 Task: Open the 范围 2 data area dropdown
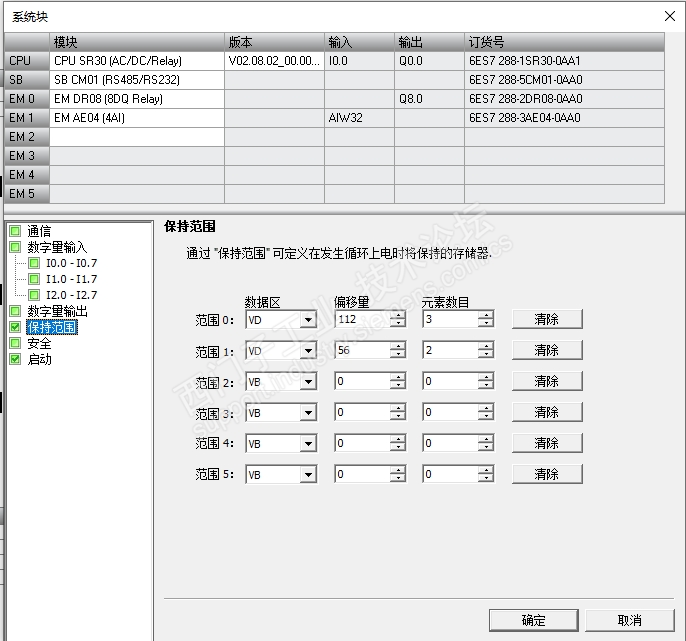pos(308,382)
